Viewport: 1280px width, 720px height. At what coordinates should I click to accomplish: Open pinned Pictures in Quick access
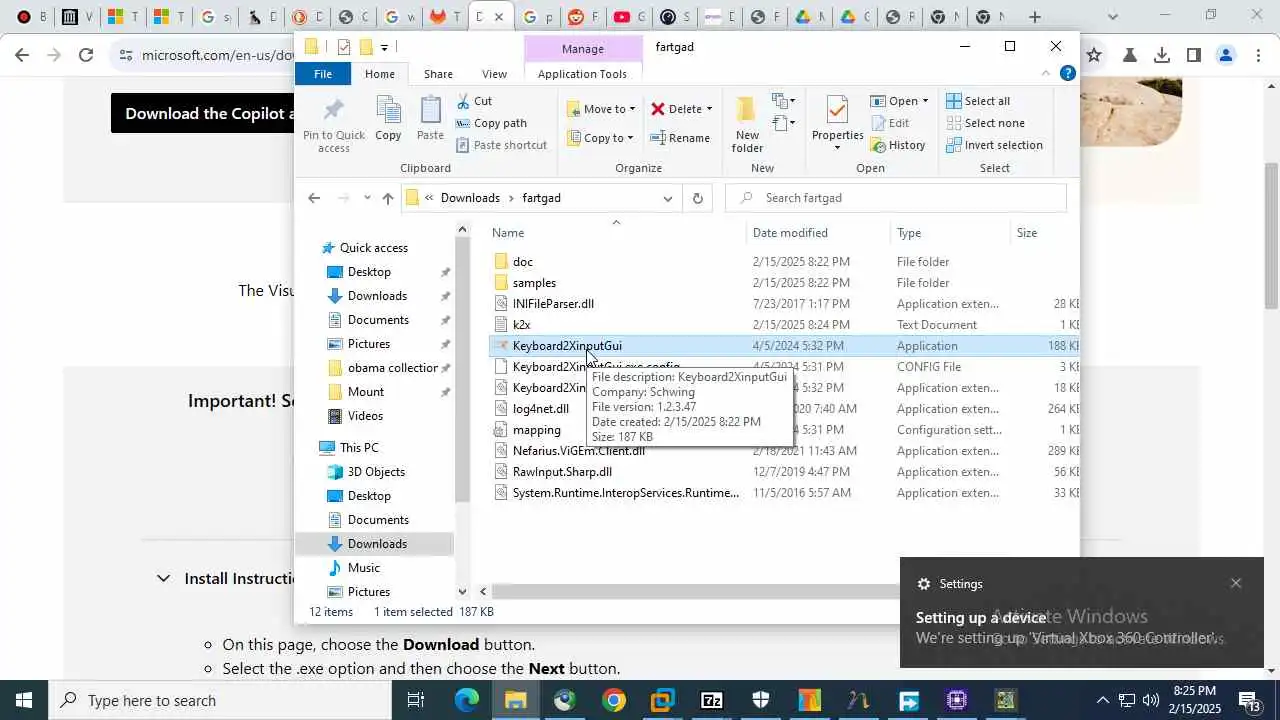[x=369, y=344]
